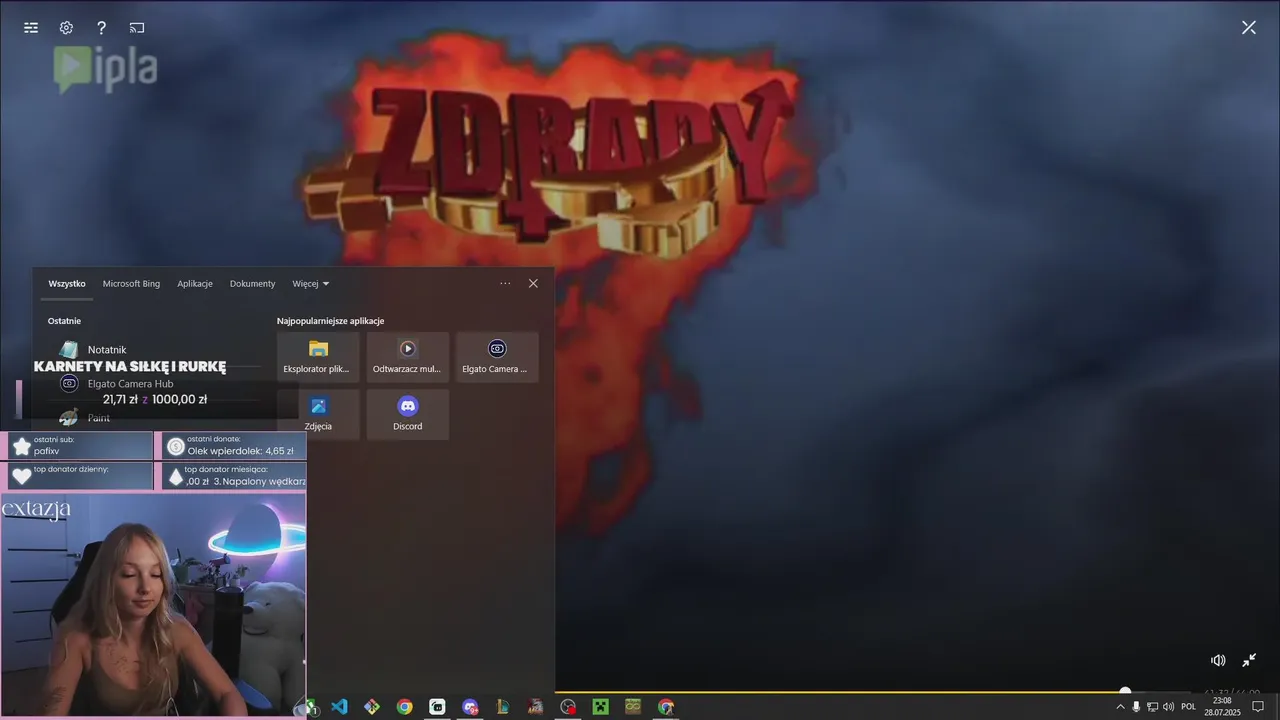The image size is (1280, 720).
Task: Open the clock showing 23:08
Action: pyautogui.click(x=1222, y=706)
